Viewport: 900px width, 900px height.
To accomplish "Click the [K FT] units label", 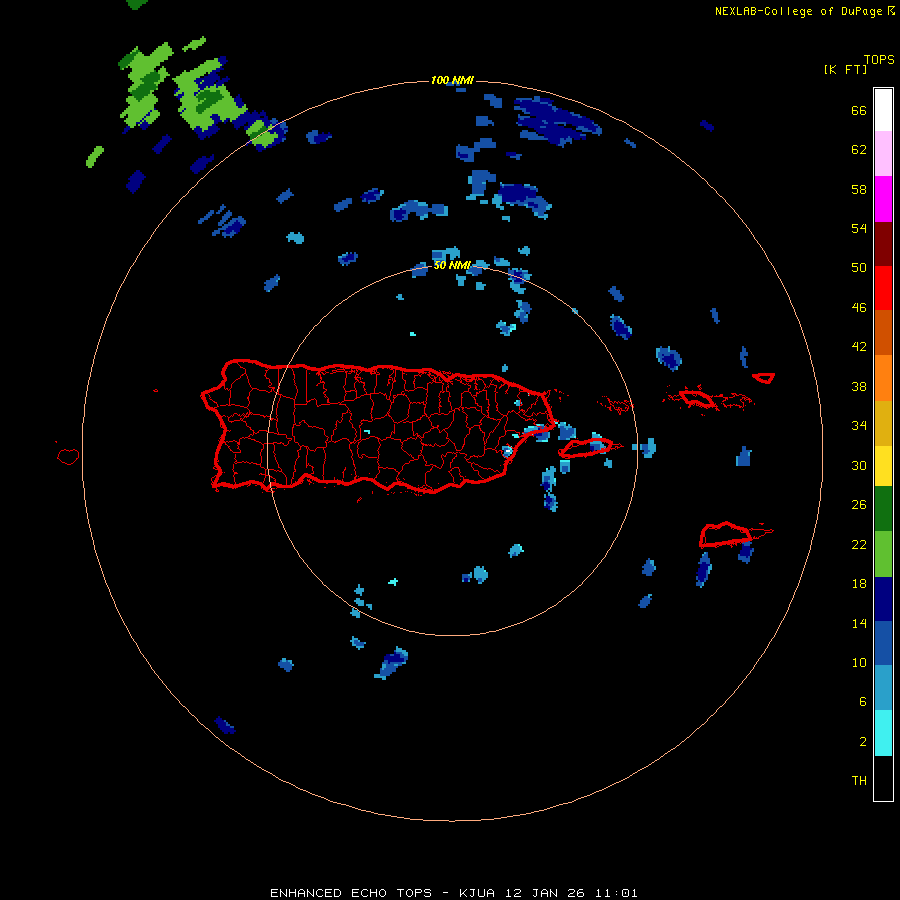I will pyautogui.click(x=845, y=69).
